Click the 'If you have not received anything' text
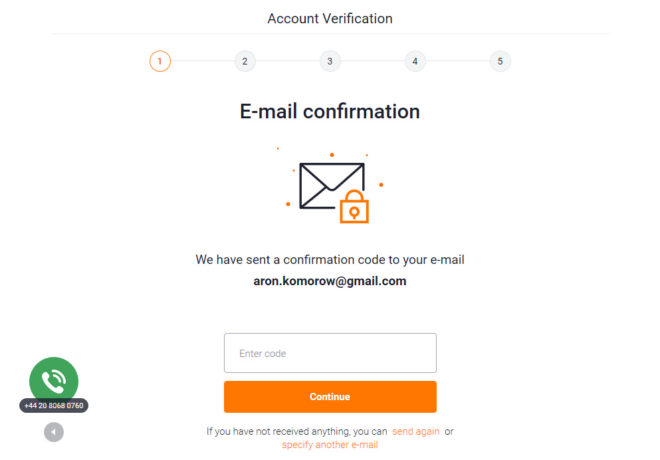Screen dimensions: 660x460 coord(297,431)
